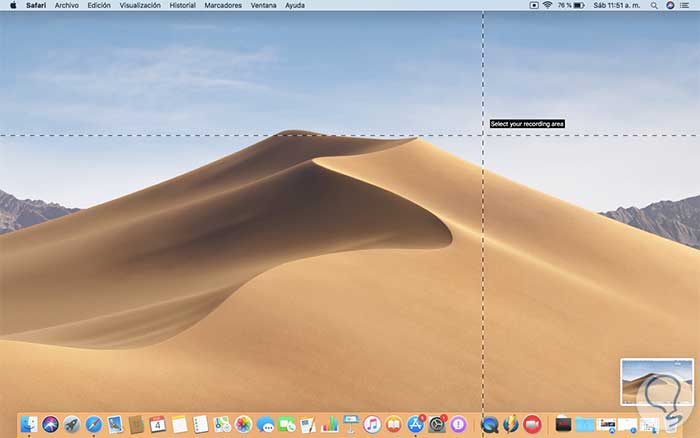Open the blue lightning bolt Dock app
Viewport: 700px width, 438px height.
pyautogui.click(x=511, y=424)
